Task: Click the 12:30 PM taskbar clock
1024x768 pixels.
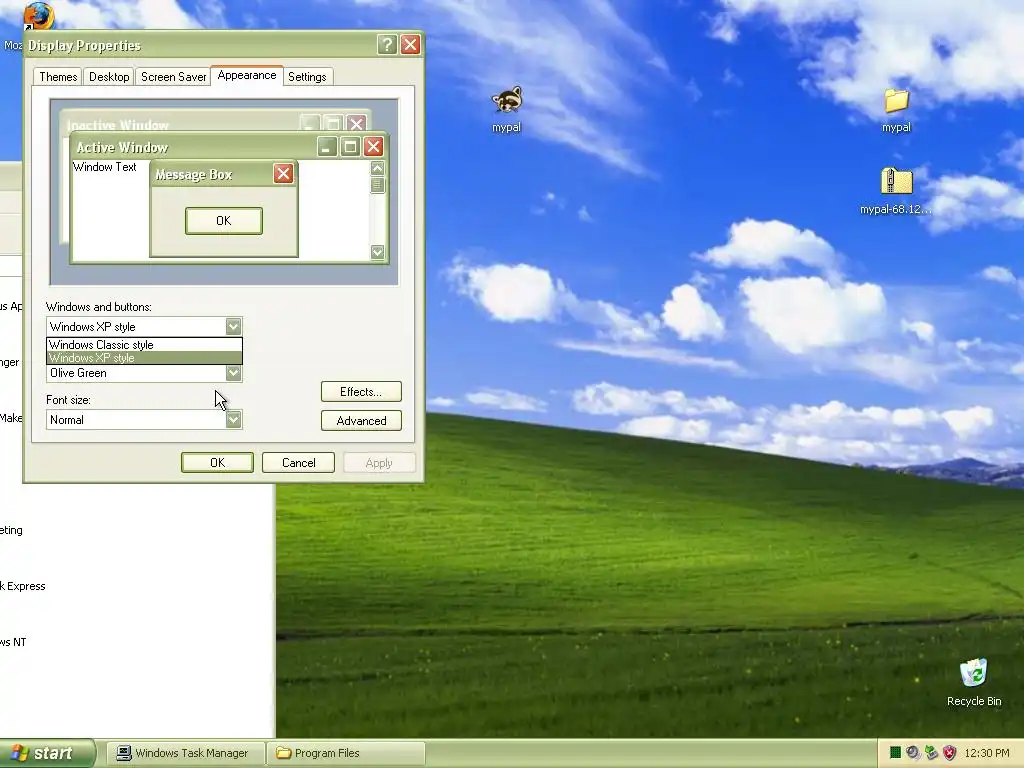Action: pyautogui.click(x=987, y=753)
